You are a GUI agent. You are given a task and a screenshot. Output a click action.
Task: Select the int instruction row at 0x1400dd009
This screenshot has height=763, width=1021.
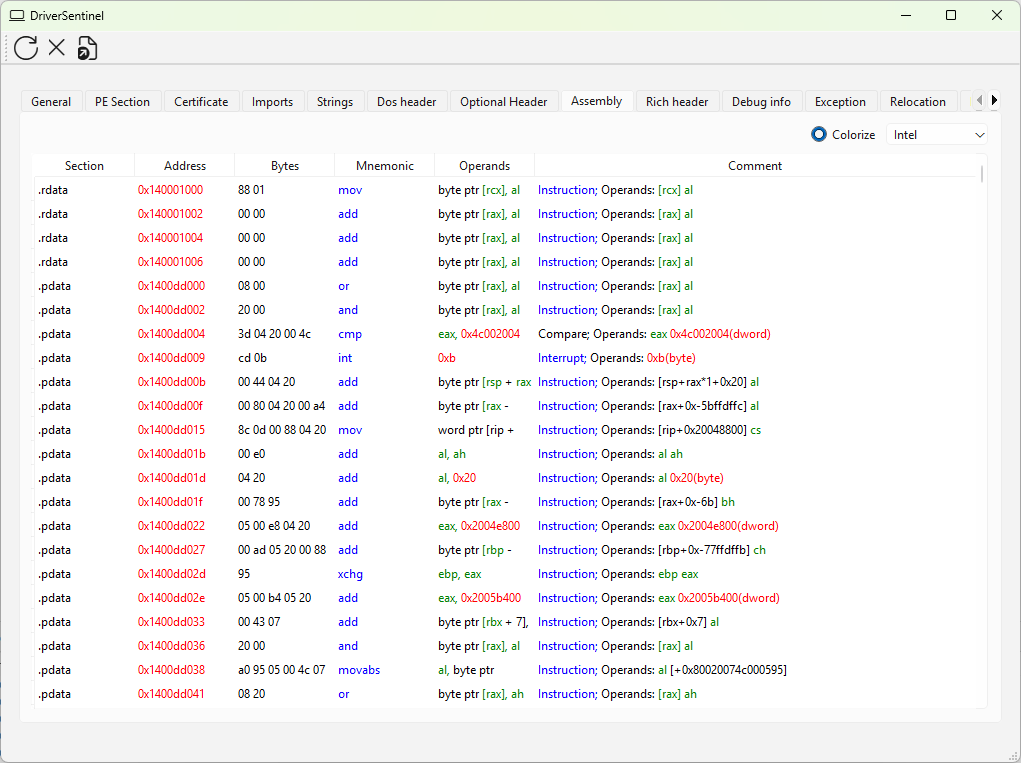click(x=171, y=358)
